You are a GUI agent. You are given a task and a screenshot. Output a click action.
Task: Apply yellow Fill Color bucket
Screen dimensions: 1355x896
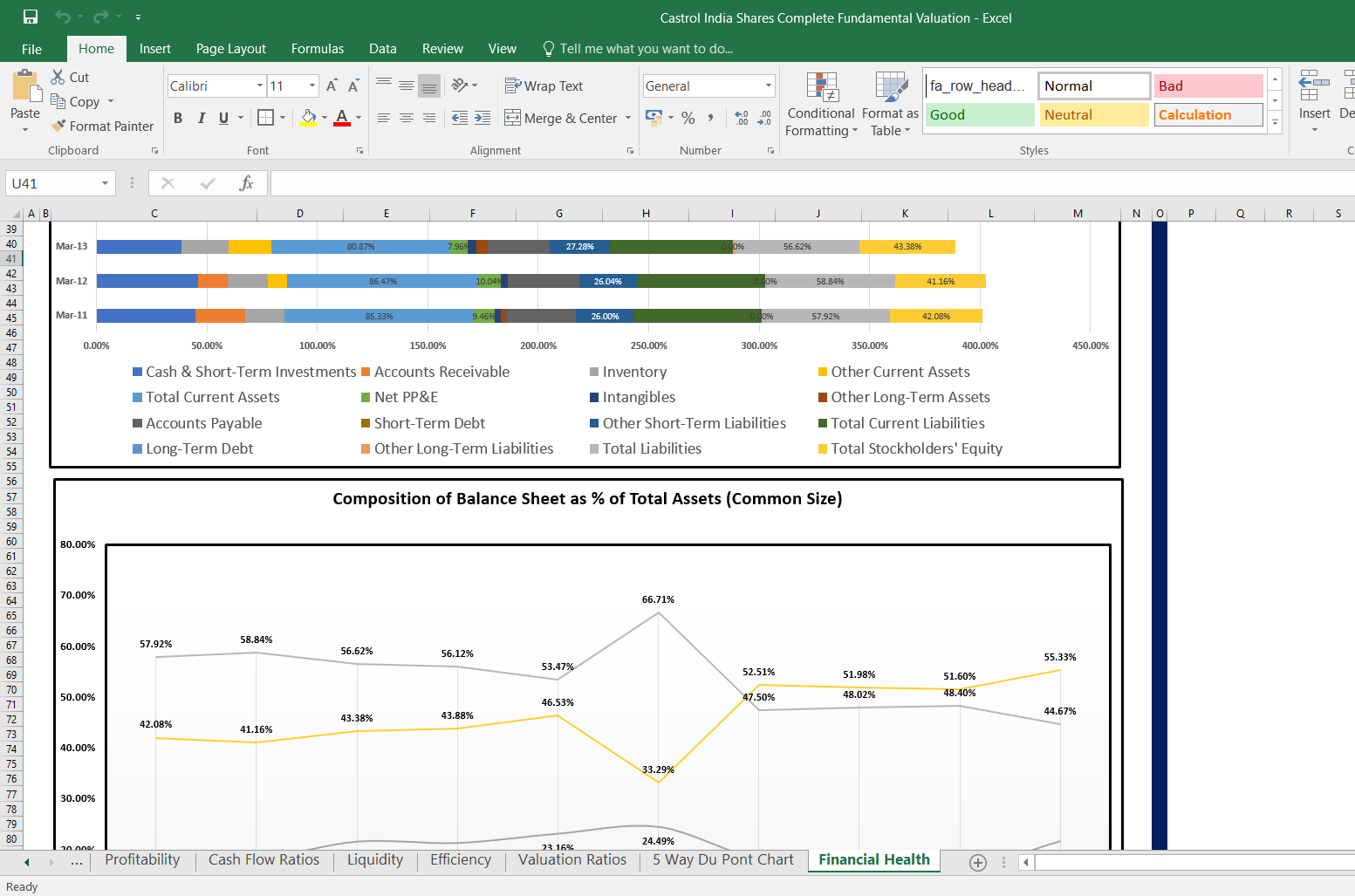[308, 117]
